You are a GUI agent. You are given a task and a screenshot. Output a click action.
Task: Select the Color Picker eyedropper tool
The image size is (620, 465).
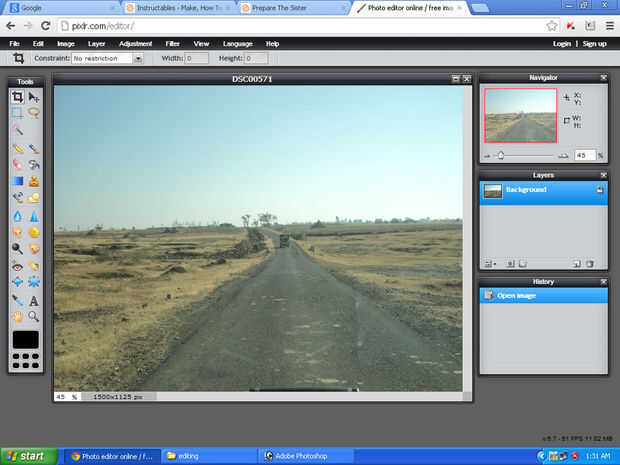coord(17,301)
